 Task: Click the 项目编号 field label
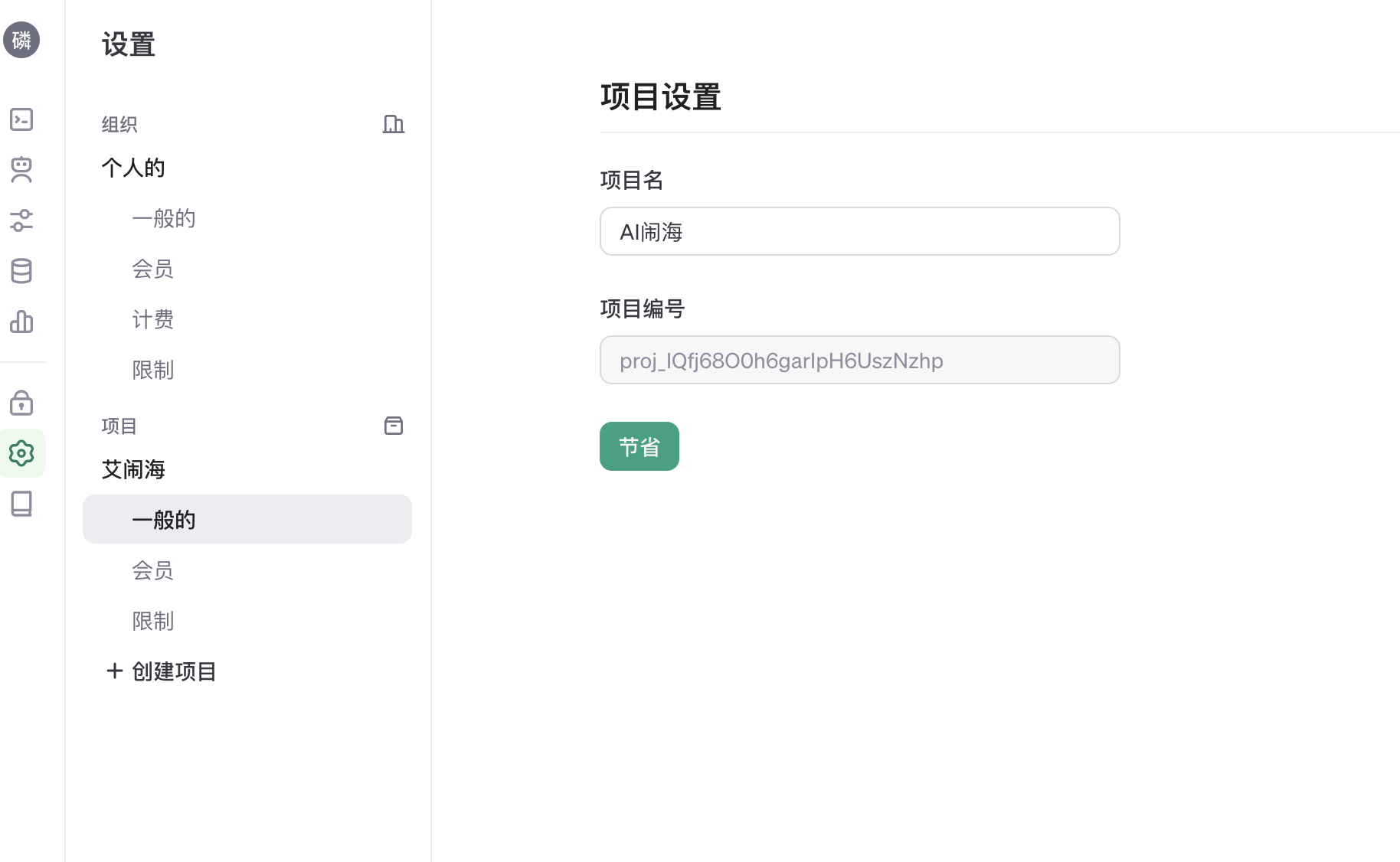tap(643, 309)
